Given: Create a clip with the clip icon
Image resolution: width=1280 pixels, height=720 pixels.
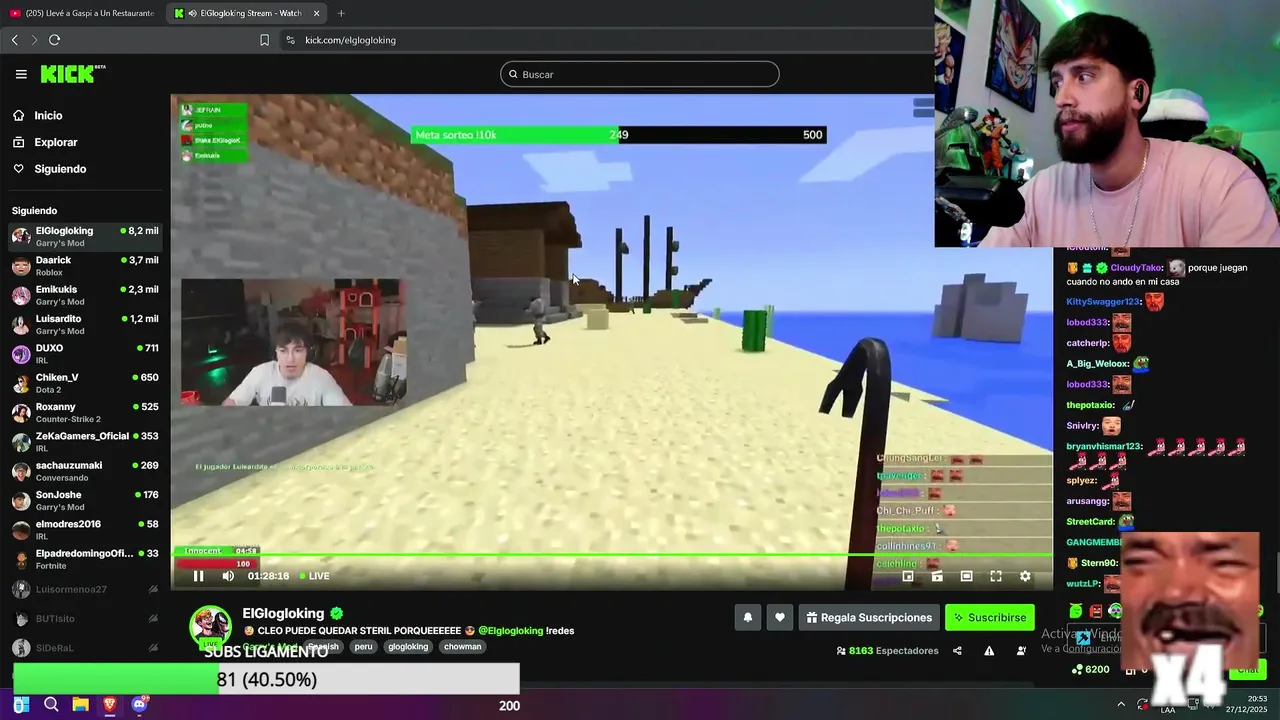Looking at the screenshot, I should [937, 576].
